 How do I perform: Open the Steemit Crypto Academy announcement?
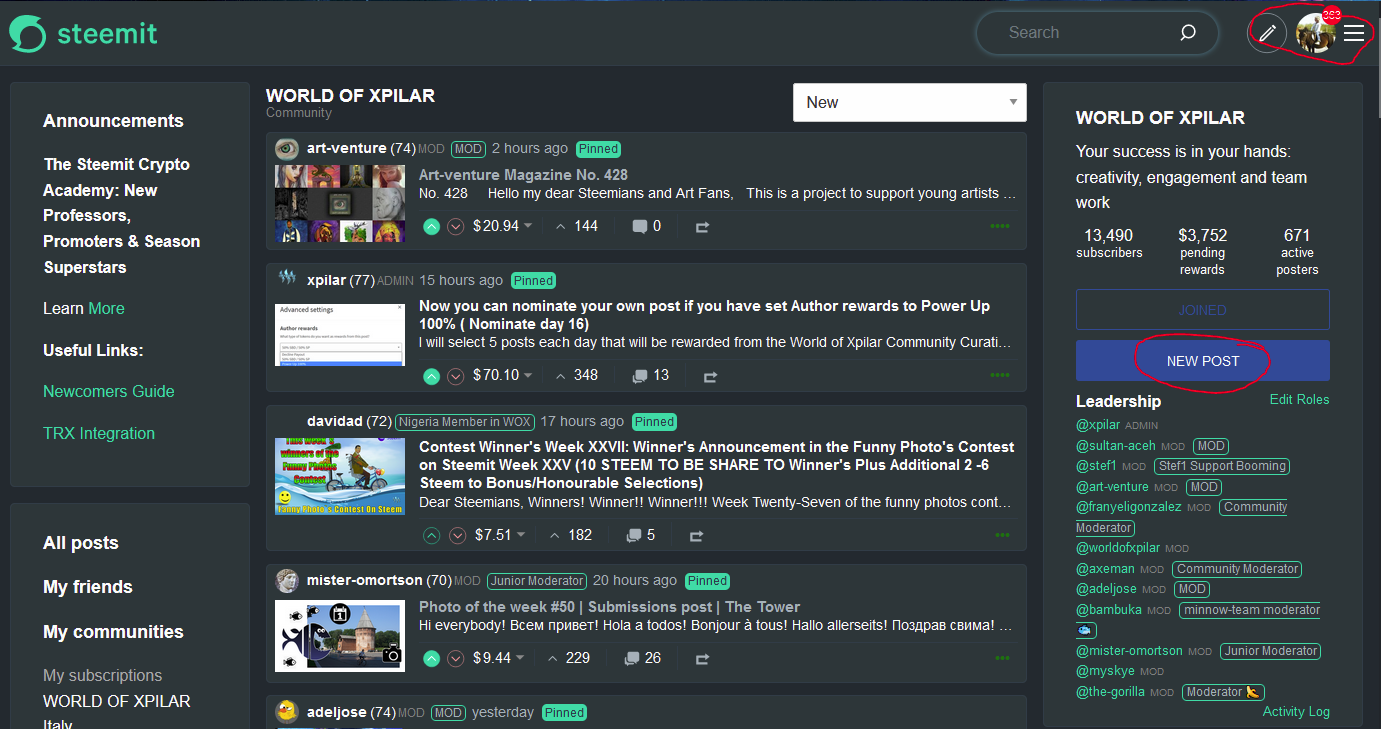(121, 216)
